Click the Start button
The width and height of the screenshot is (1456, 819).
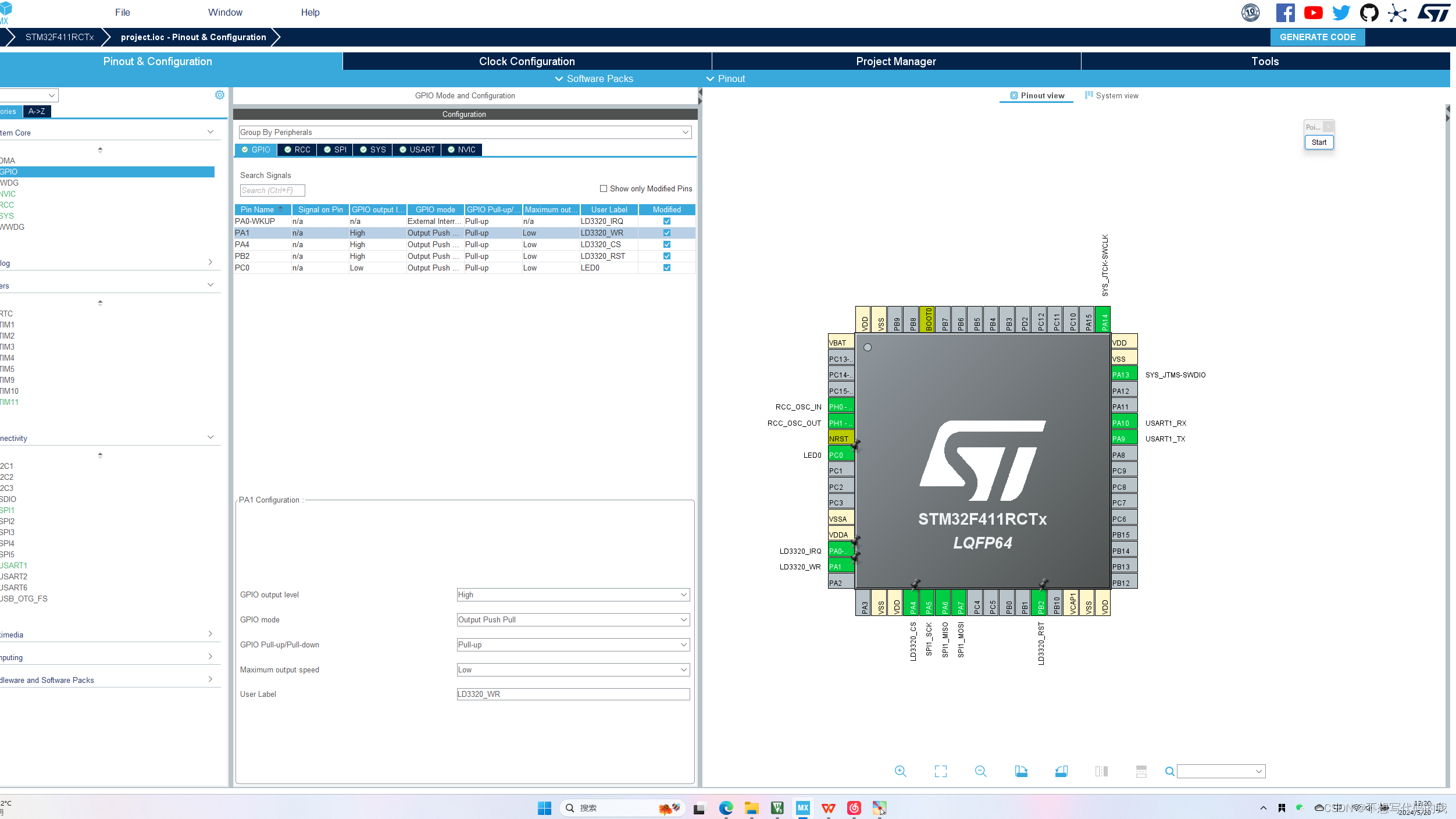[x=1319, y=142]
